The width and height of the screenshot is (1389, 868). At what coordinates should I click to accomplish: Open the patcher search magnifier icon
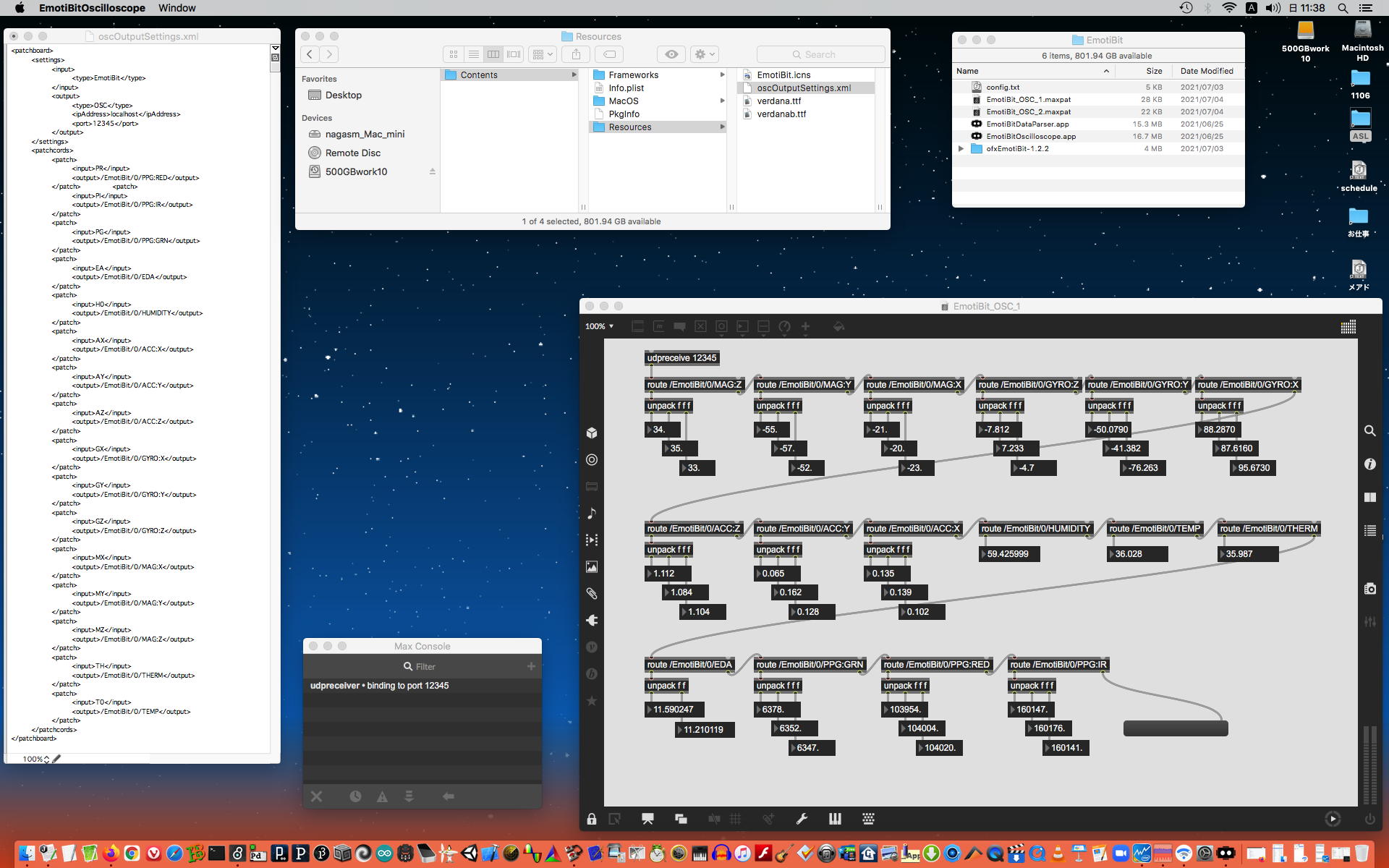tap(1369, 431)
